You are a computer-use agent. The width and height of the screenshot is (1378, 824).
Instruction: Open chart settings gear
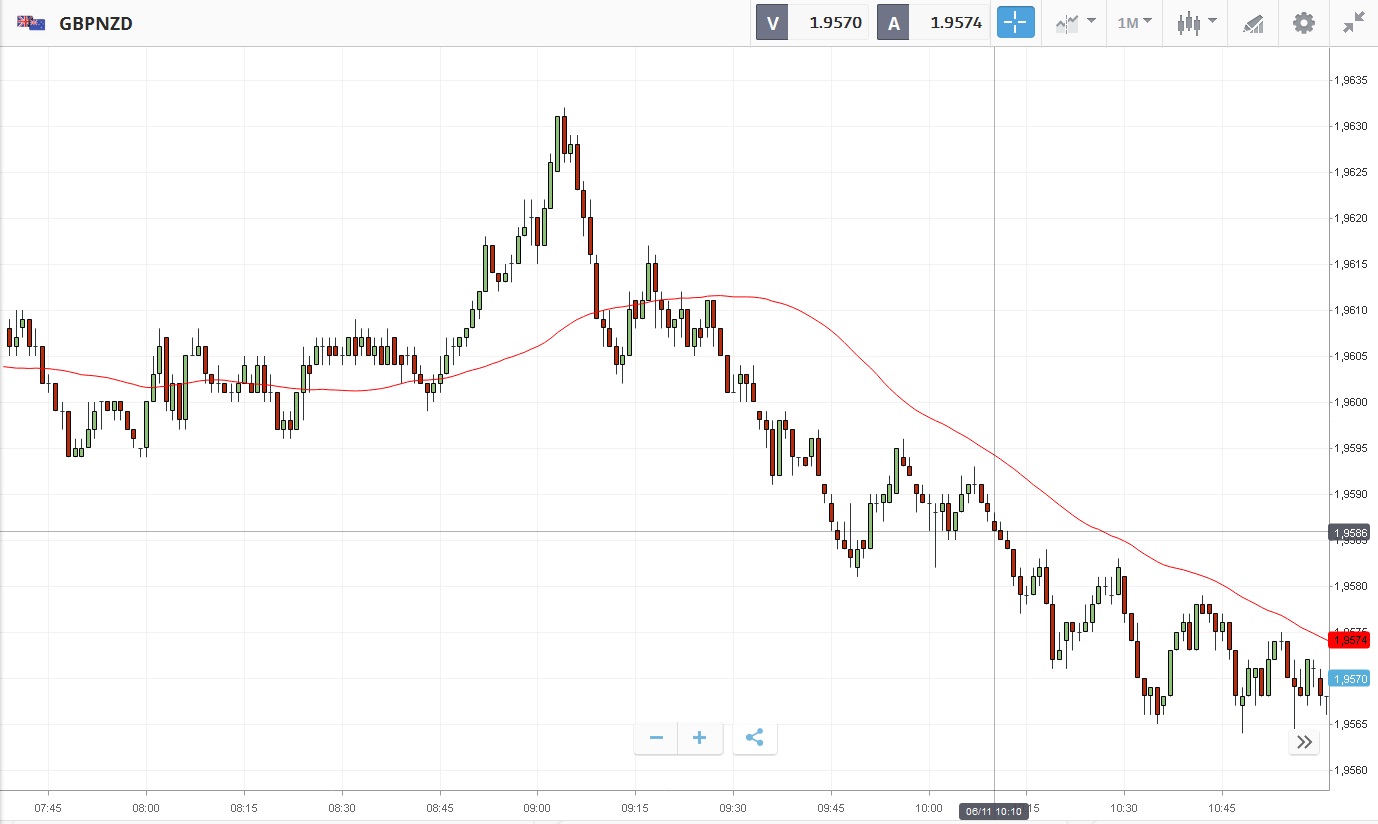pyautogui.click(x=1304, y=22)
